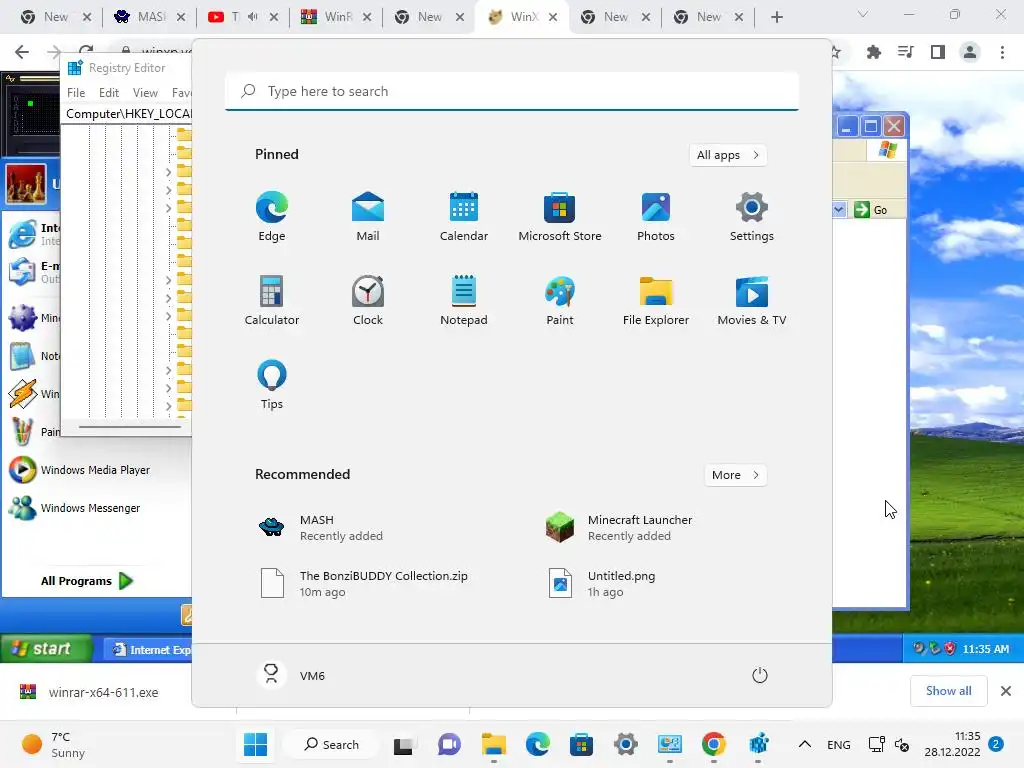Image resolution: width=1024 pixels, height=768 pixels.
Task: Focus the Type here to search field
Action: (512, 91)
